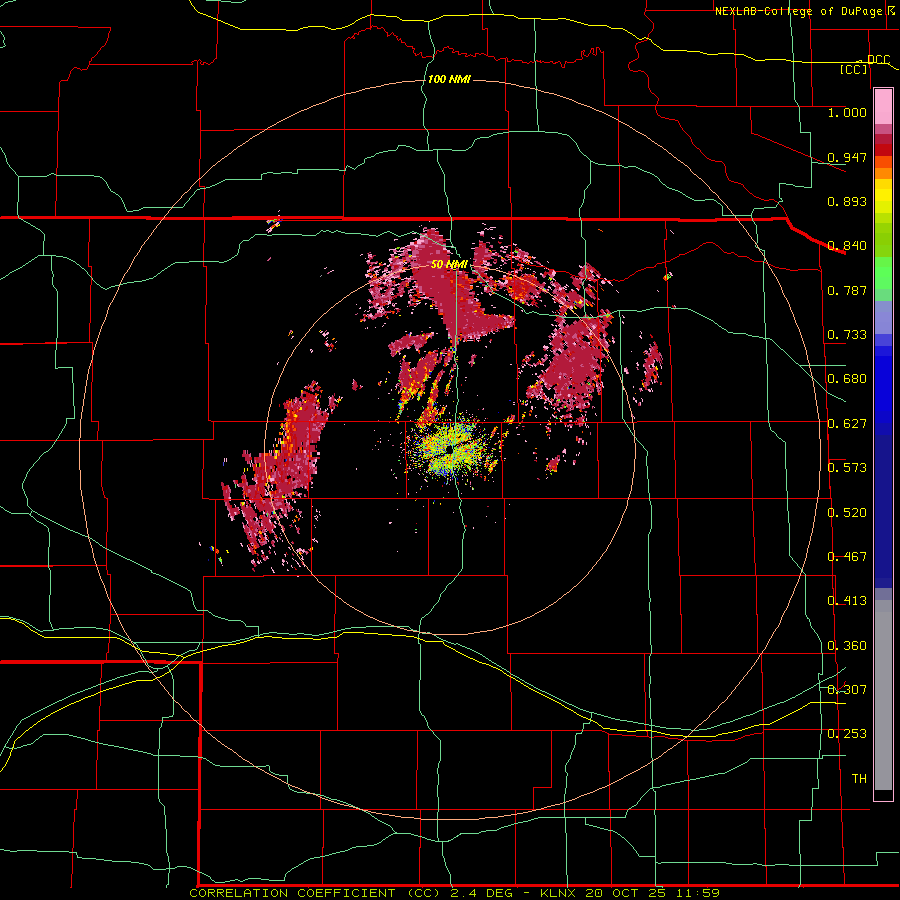Click the 0.680 scale value

[x=847, y=379]
